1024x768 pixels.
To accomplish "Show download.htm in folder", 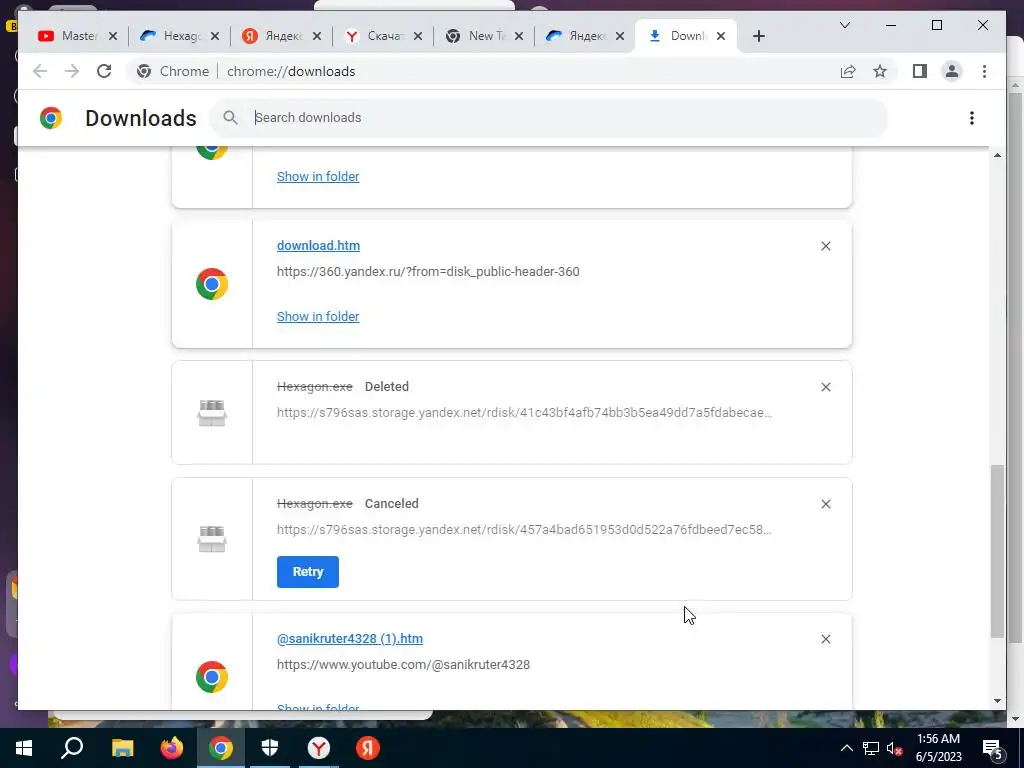I will pos(318,317).
